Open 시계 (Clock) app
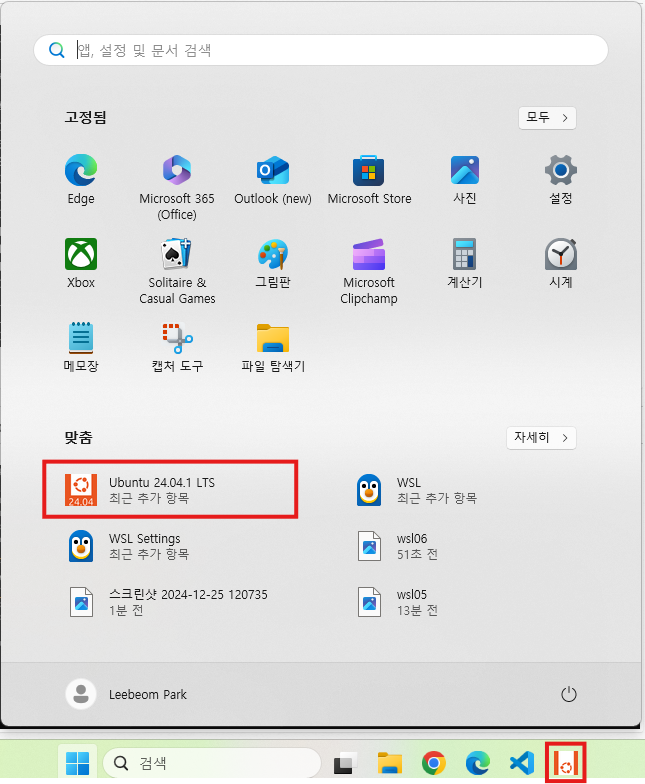645x784 pixels. tap(560, 264)
